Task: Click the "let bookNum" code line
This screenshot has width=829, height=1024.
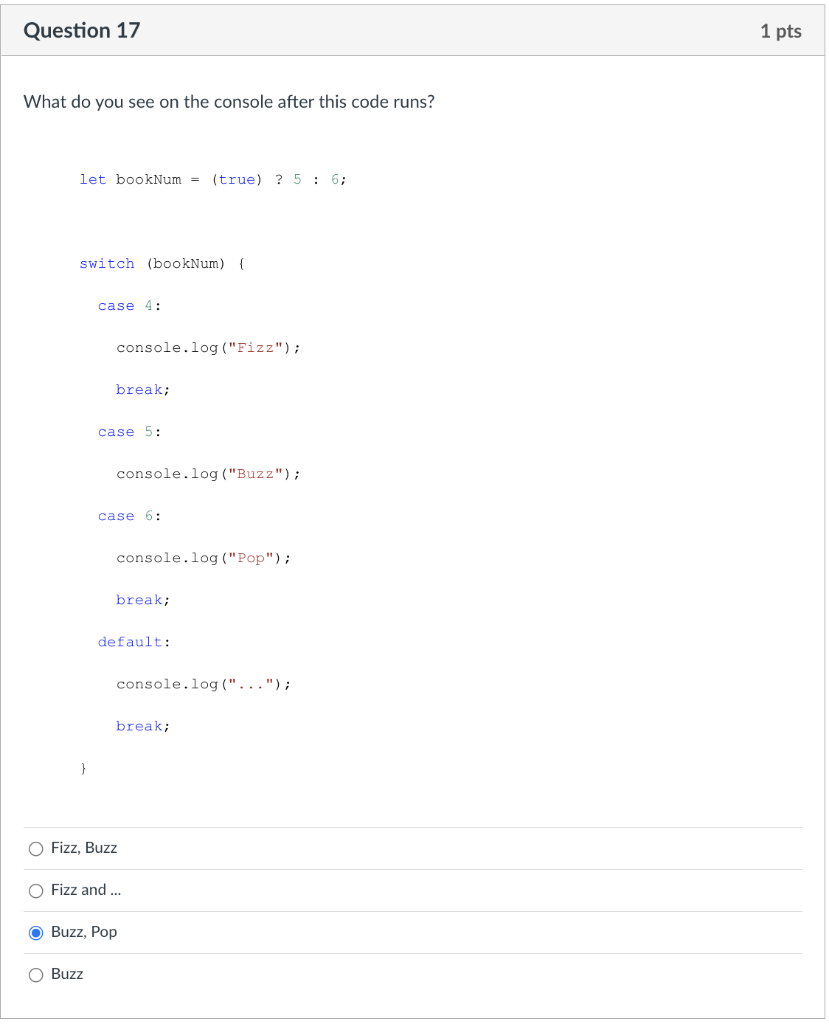Action: pos(212,179)
